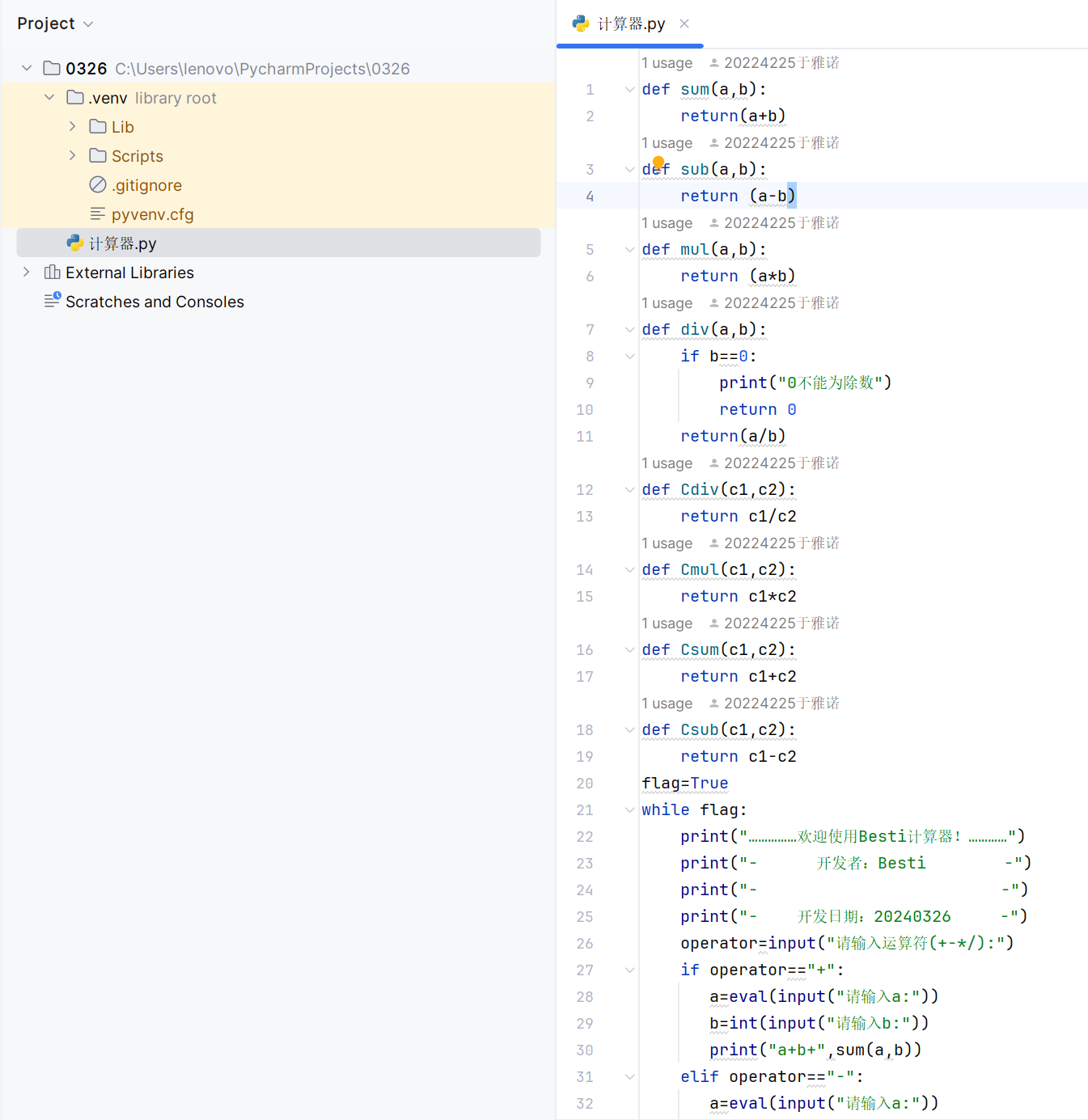Click the author hint above def Cdiv
This screenshot has height=1120, width=1088.
774,463
